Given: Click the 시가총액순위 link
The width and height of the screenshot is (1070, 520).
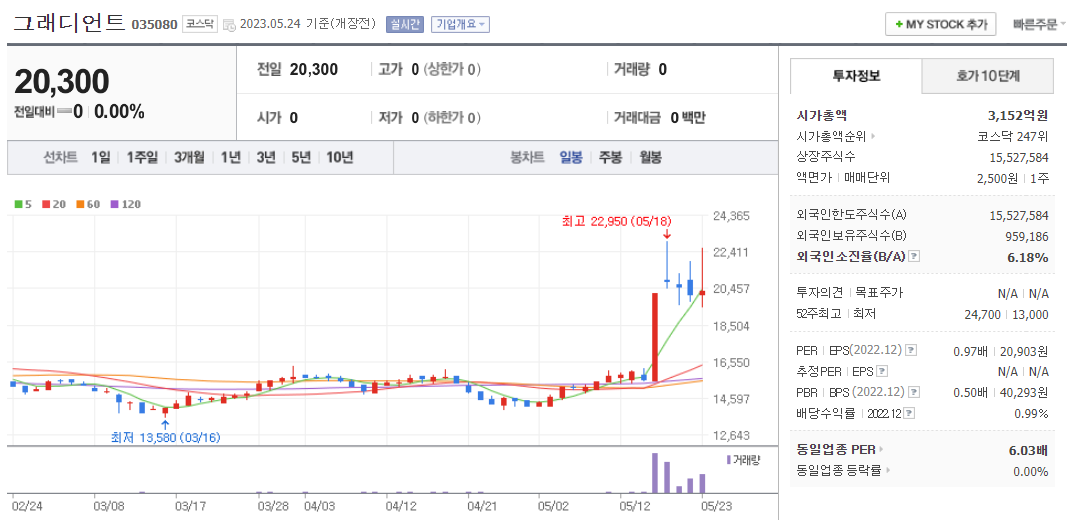Looking at the screenshot, I should pyautogui.click(x=831, y=136).
